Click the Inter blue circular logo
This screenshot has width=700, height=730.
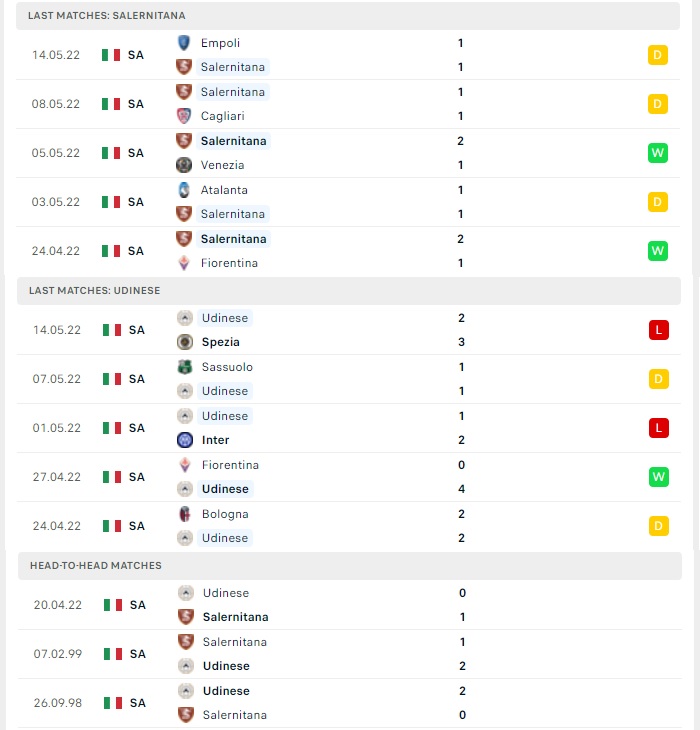point(185,440)
